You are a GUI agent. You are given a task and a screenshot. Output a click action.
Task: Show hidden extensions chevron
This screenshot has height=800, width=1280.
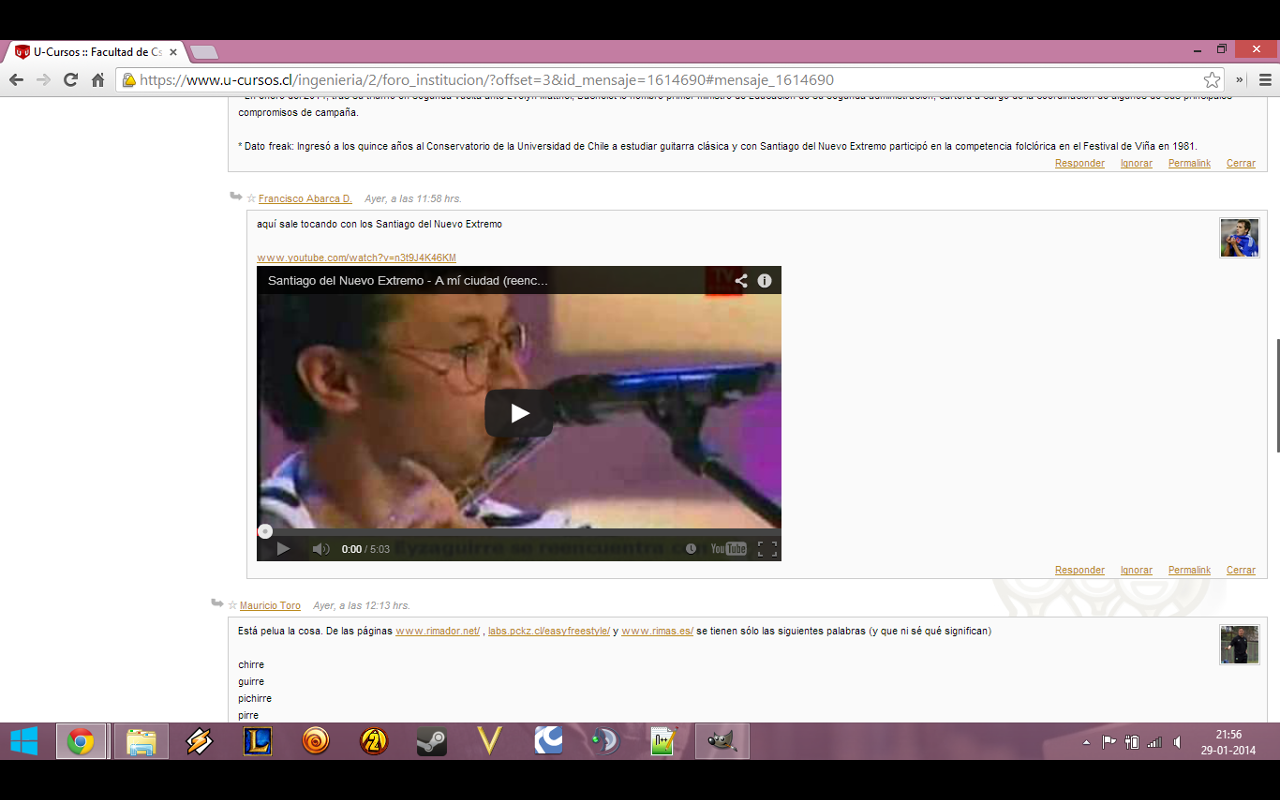point(1240,80)
